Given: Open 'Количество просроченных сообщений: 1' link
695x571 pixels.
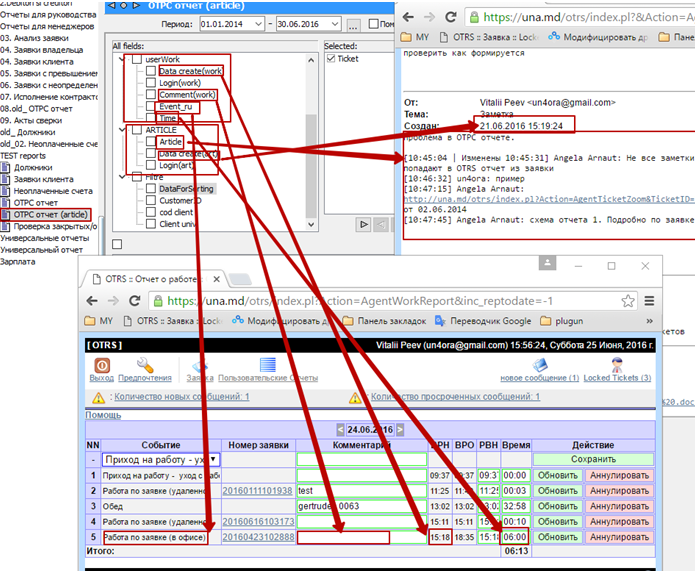Looking at the screenshot, I should tap(455, 396).
